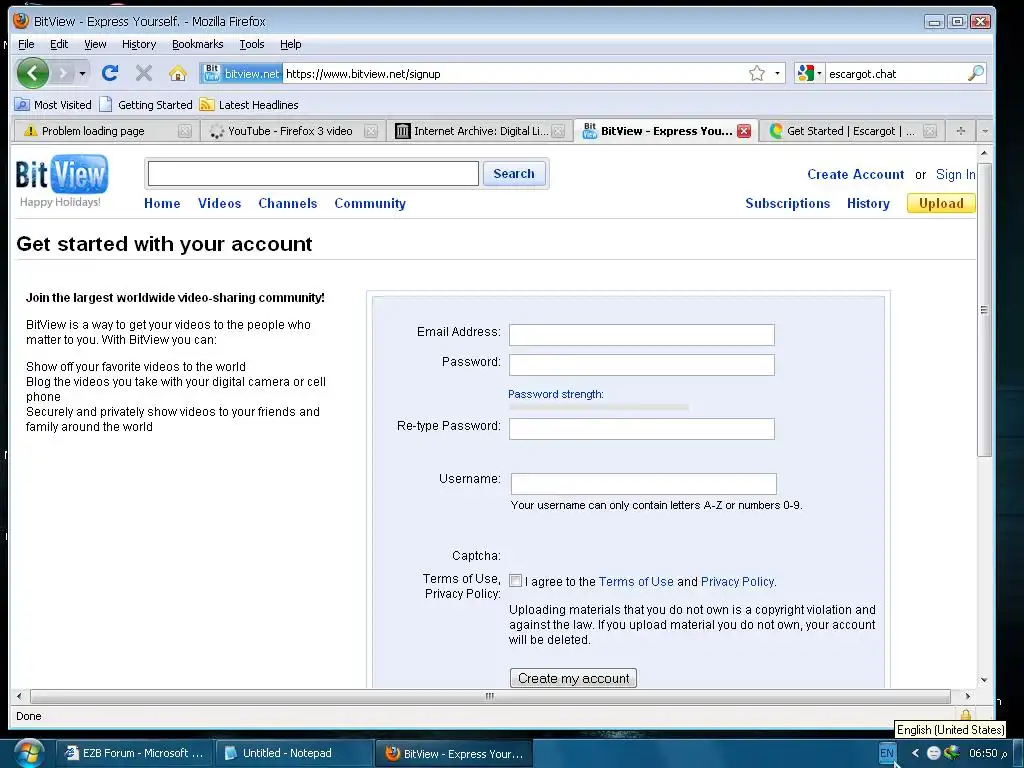Open the Most Visited bookmarks folder
This screenshot has width=1024, height=768.
[53, 104]
